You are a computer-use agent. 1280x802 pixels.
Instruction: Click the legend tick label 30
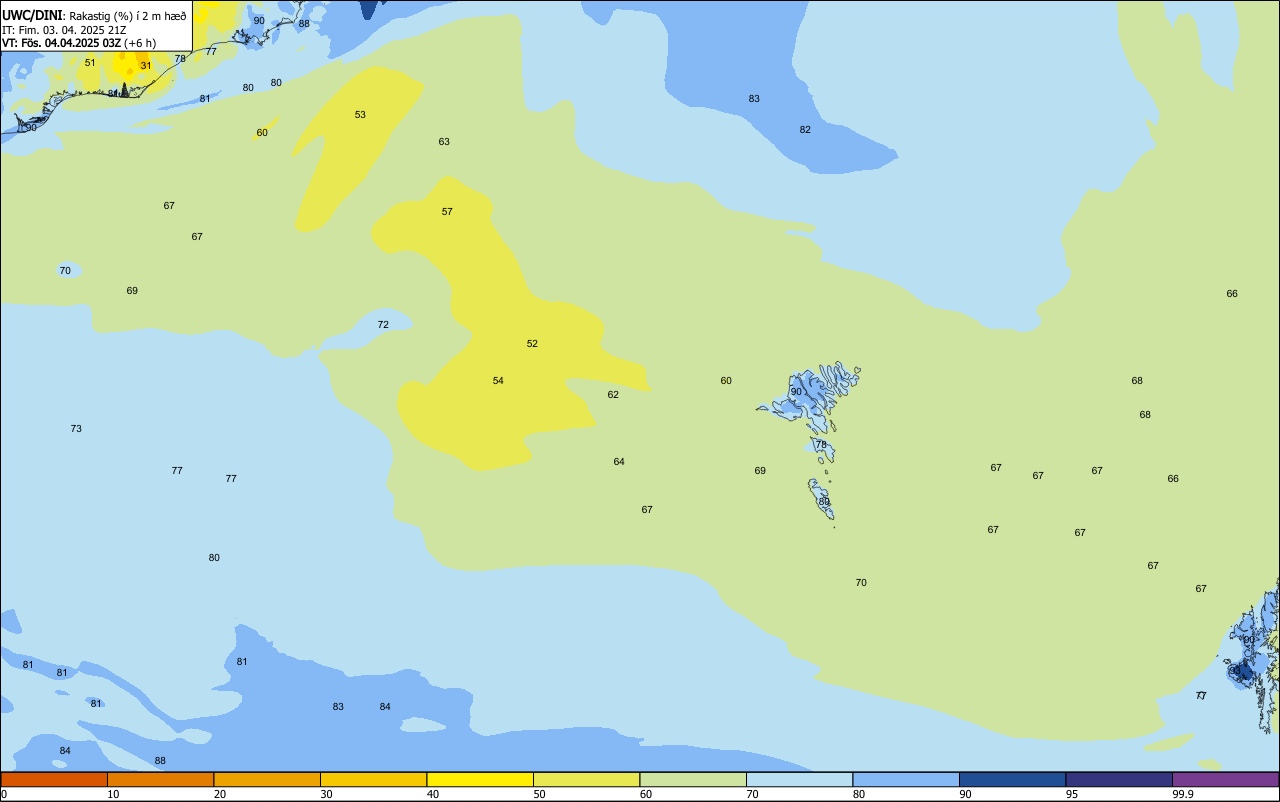[x=326, y=794]
